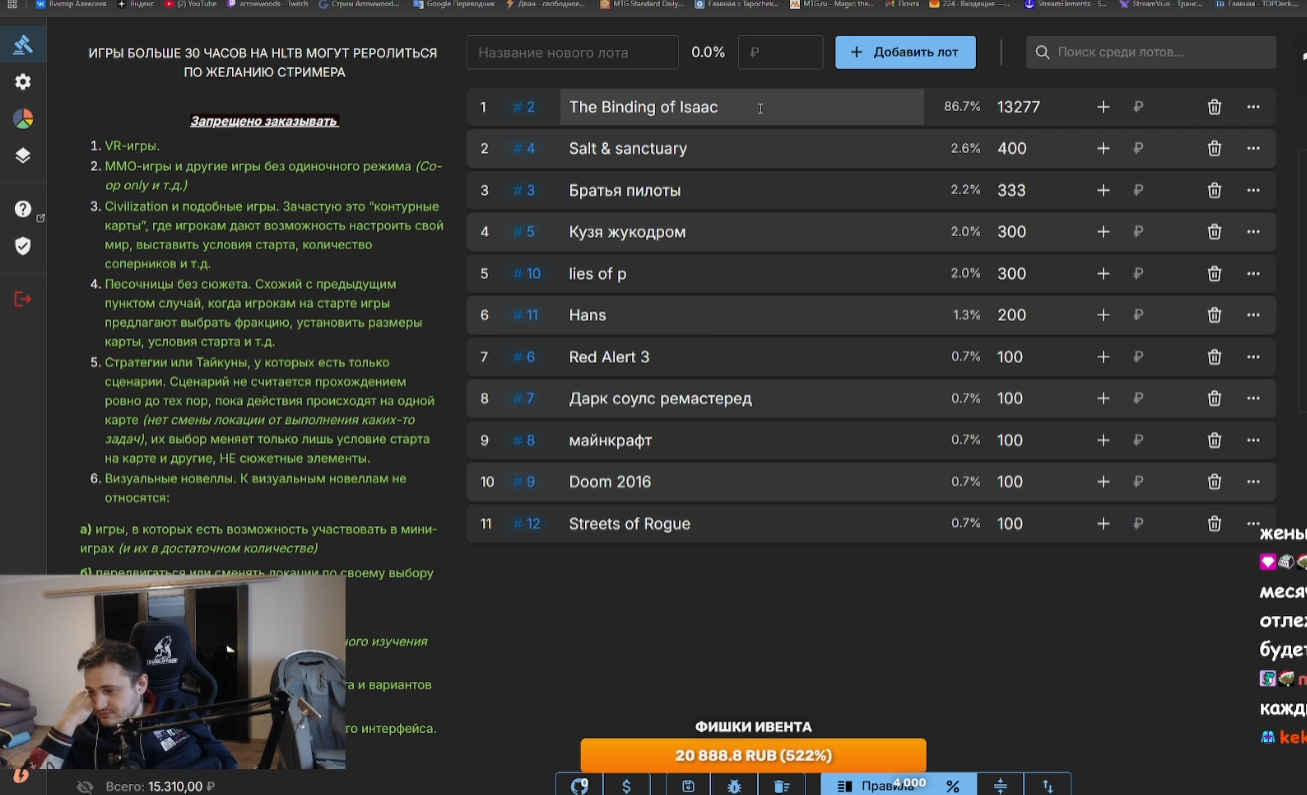Delete the lies of p lot

coord(1214,274)
